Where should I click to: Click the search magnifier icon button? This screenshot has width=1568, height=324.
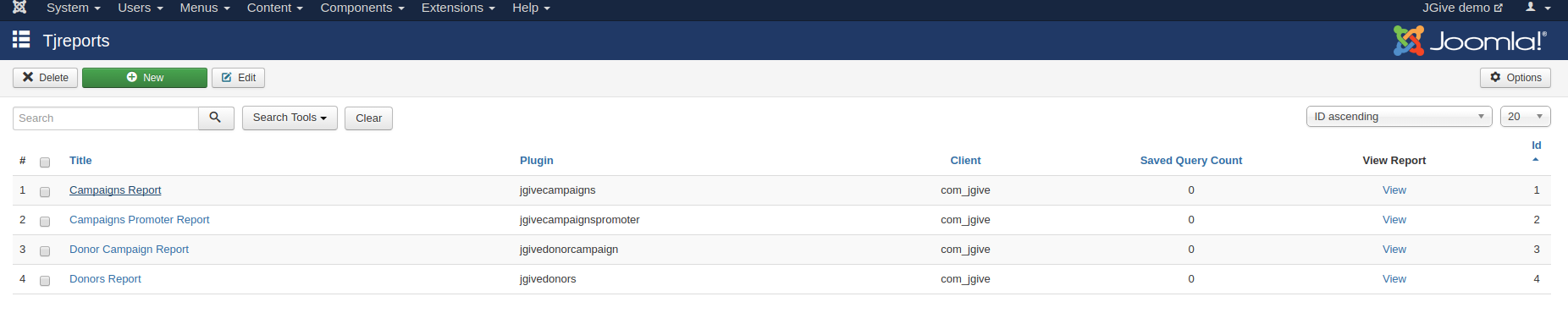216,118
